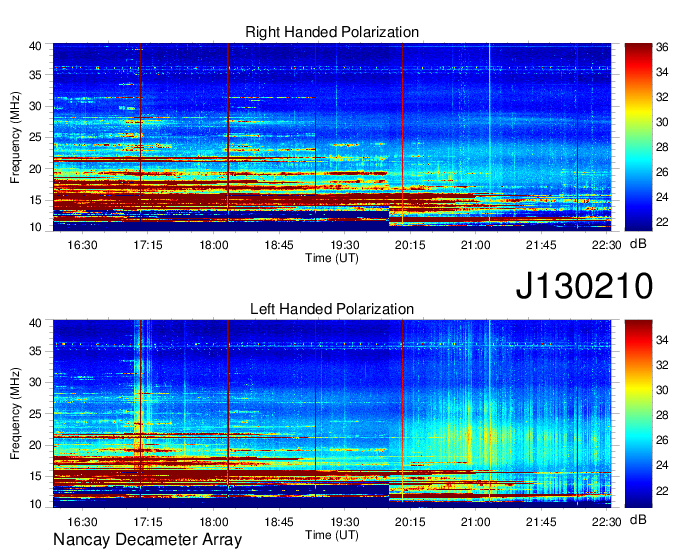This screenshot has height=552, width=680.
Task: Click the '18:00' tick under the top panel
Action: (213, 245)
